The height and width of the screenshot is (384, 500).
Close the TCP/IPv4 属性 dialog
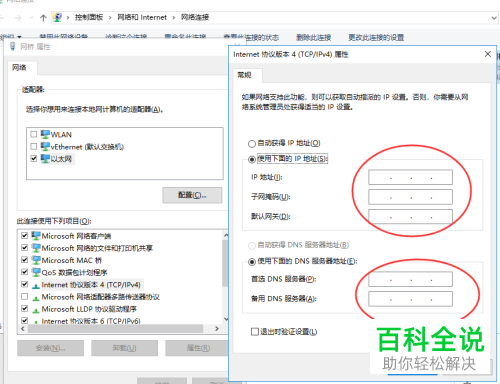coord(488,54)
